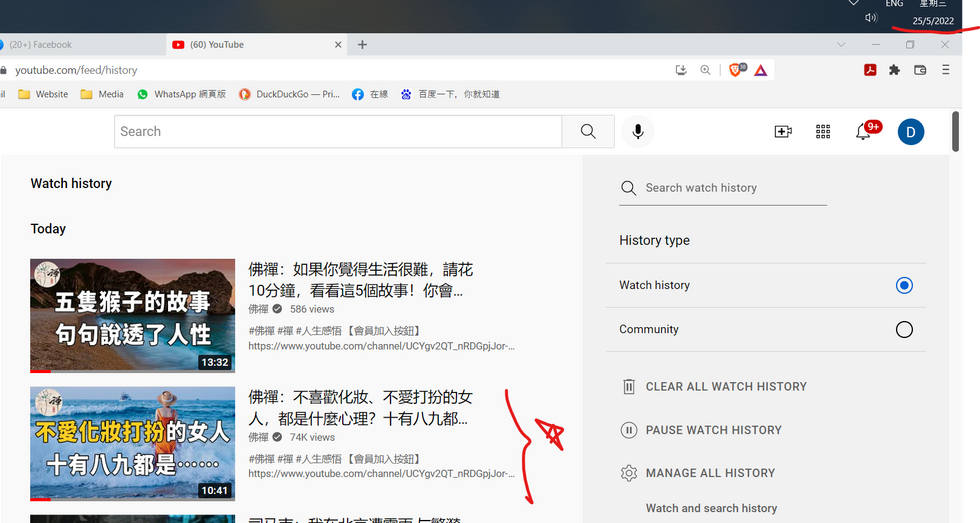Open the YouTube apps grid icon
Viewport: 980px width, 523px height.
[x=822, y=131]
